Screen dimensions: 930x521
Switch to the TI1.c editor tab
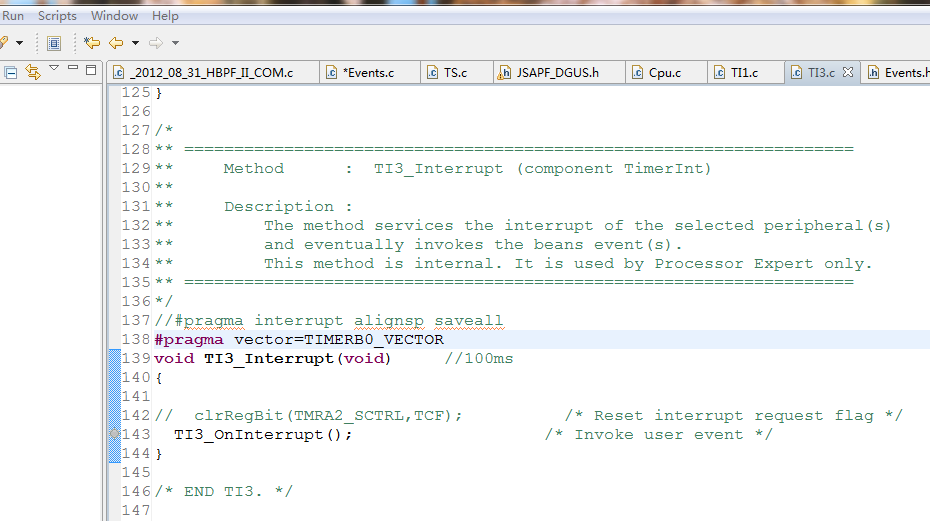pos(744,72)
